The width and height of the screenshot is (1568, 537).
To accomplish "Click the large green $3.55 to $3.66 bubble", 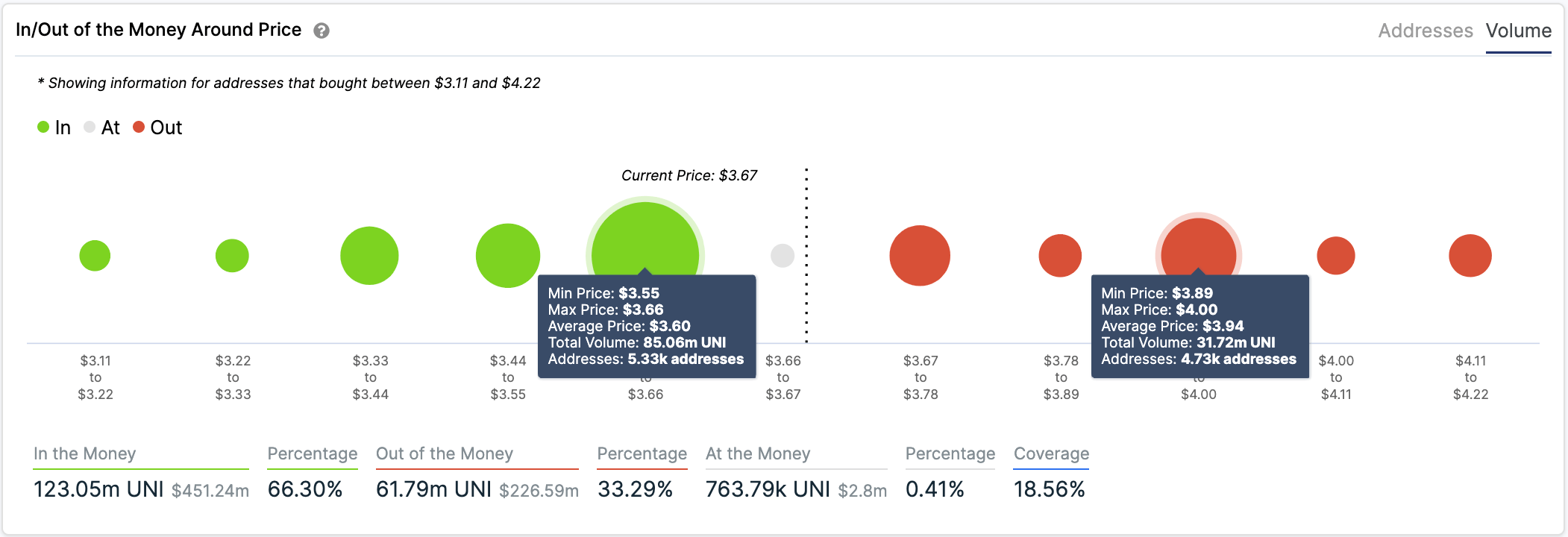I will coord(645,239).
